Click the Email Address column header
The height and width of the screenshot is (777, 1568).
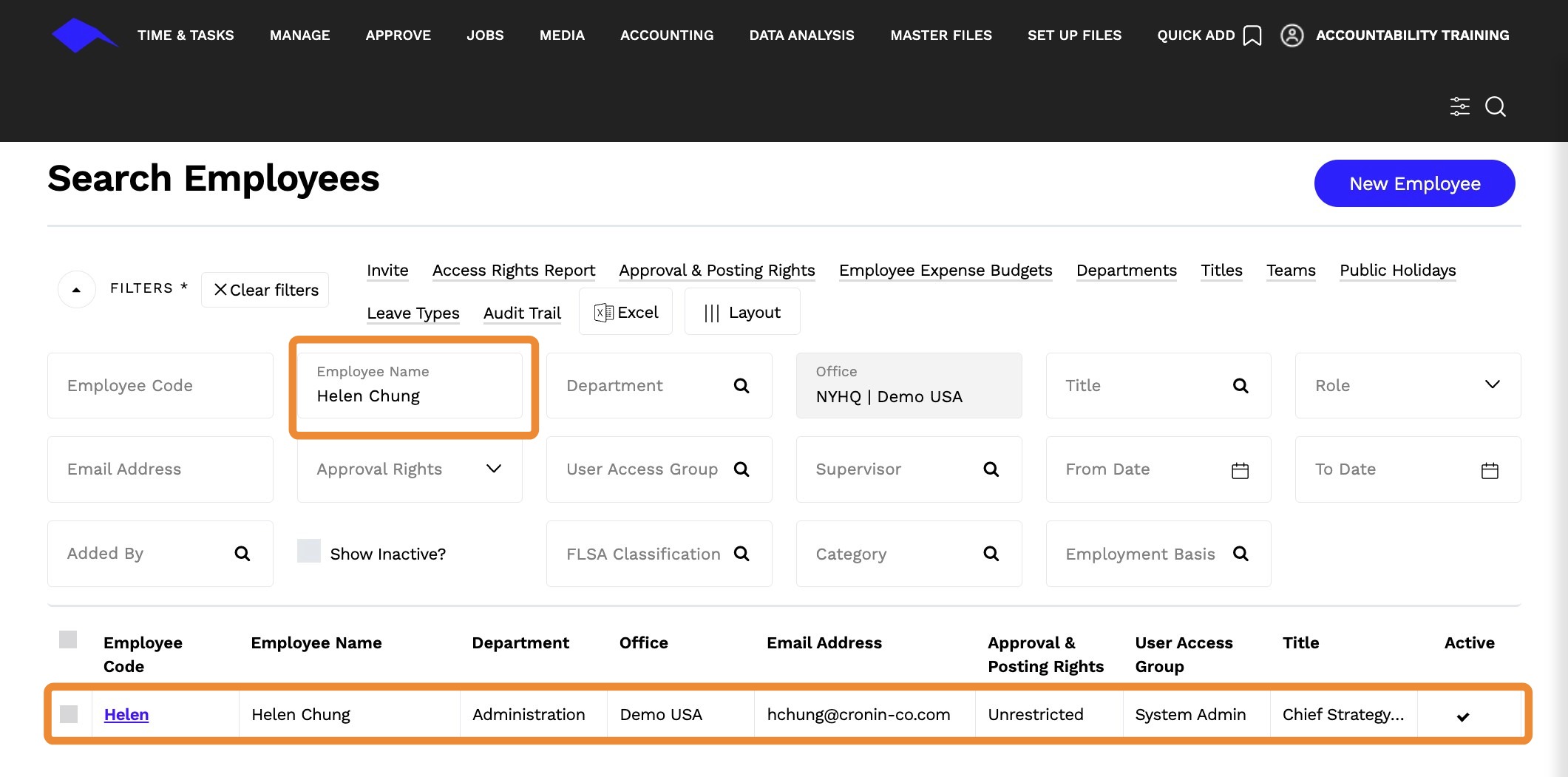pyautogui.click(x=824, y=643)
